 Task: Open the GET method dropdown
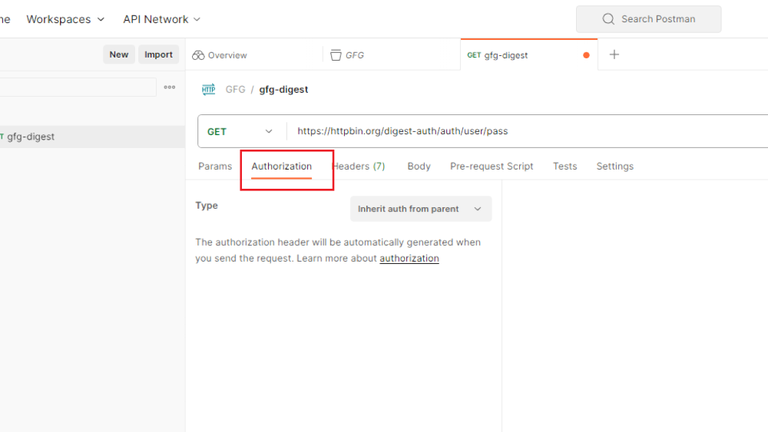(240, 131)
